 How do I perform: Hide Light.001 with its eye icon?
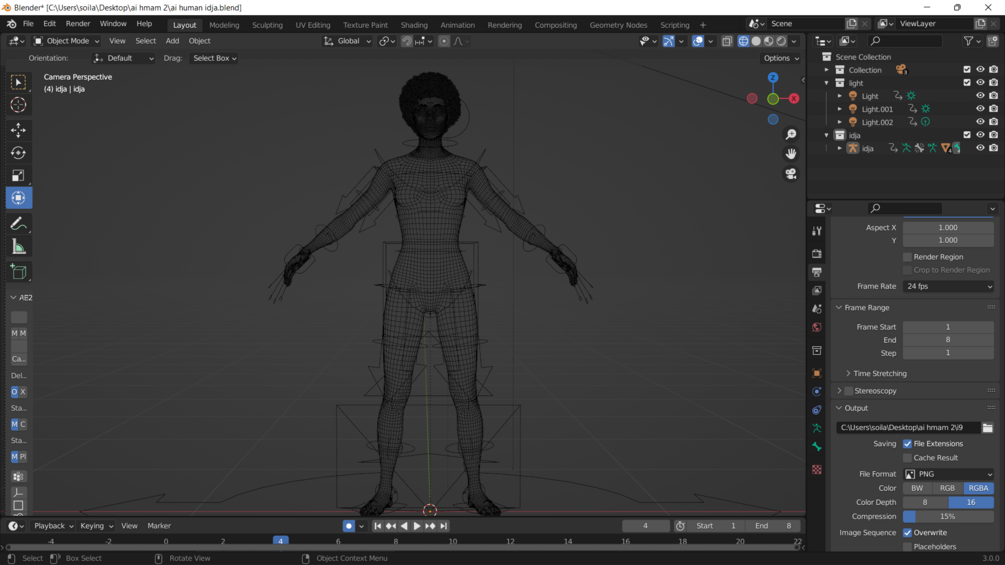click(x=980, y=109)
